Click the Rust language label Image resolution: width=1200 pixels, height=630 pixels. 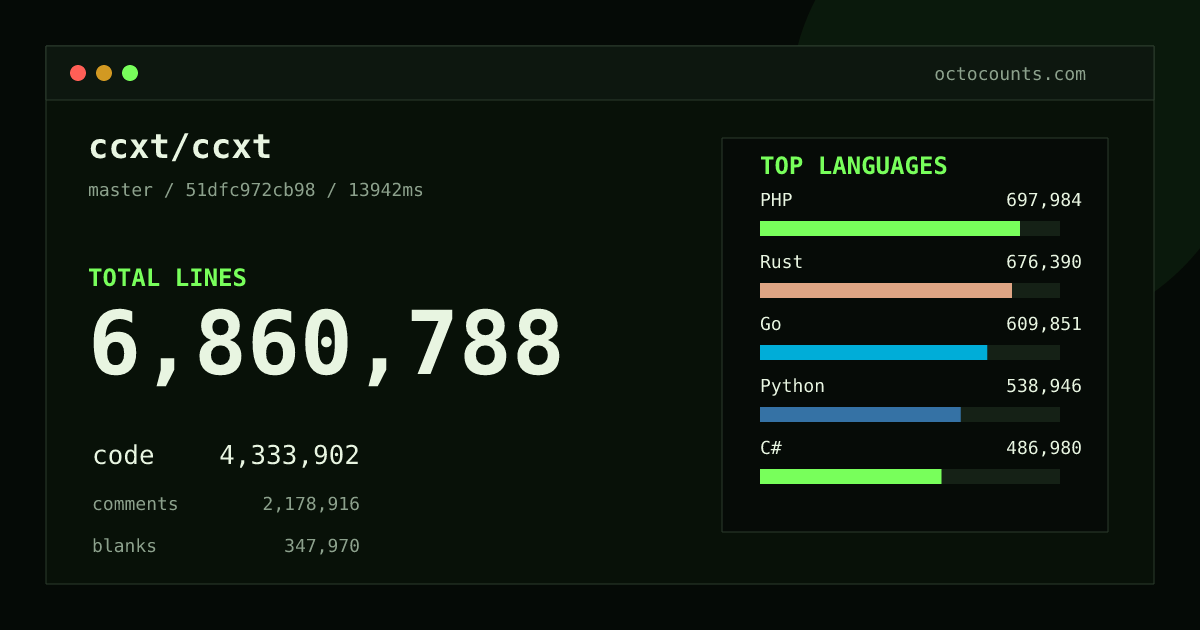(x=781, y=262)
